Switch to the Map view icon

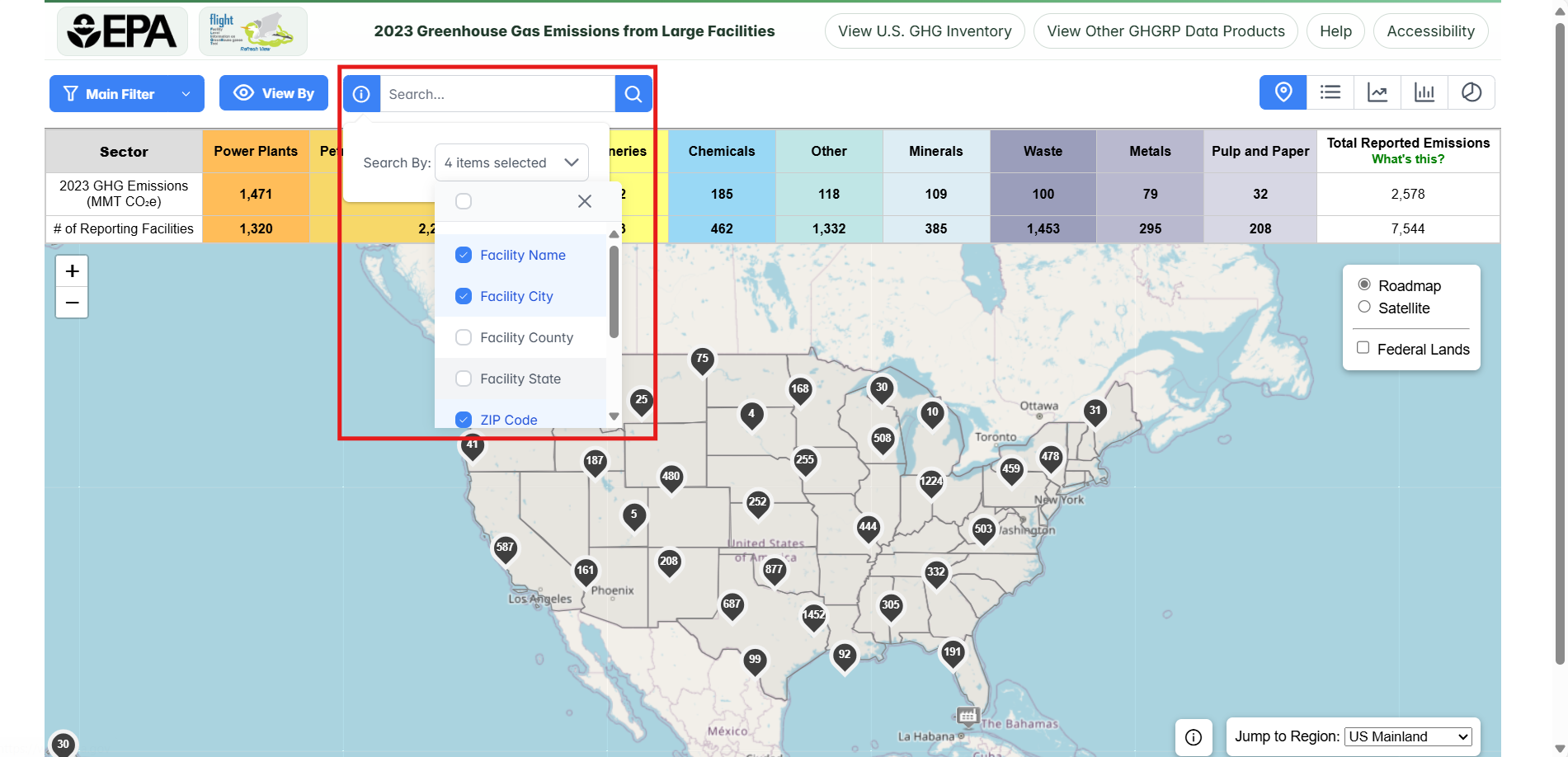coord(1283,92)
